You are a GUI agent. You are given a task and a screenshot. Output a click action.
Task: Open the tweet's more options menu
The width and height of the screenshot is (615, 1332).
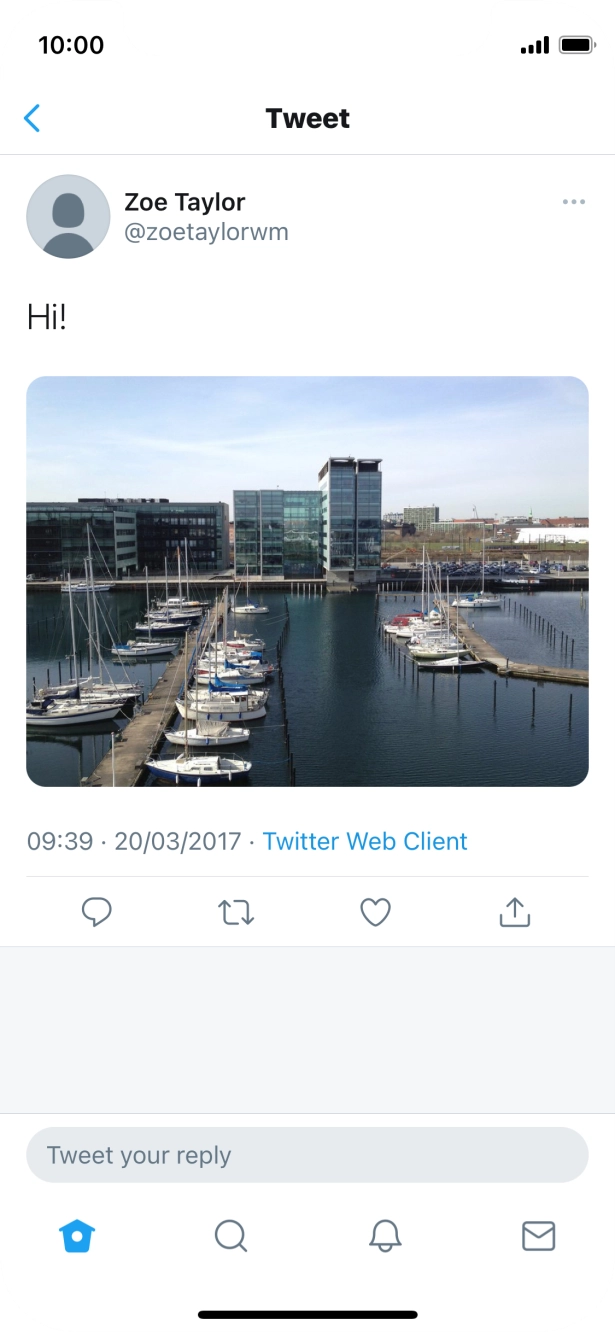[573, 202]
